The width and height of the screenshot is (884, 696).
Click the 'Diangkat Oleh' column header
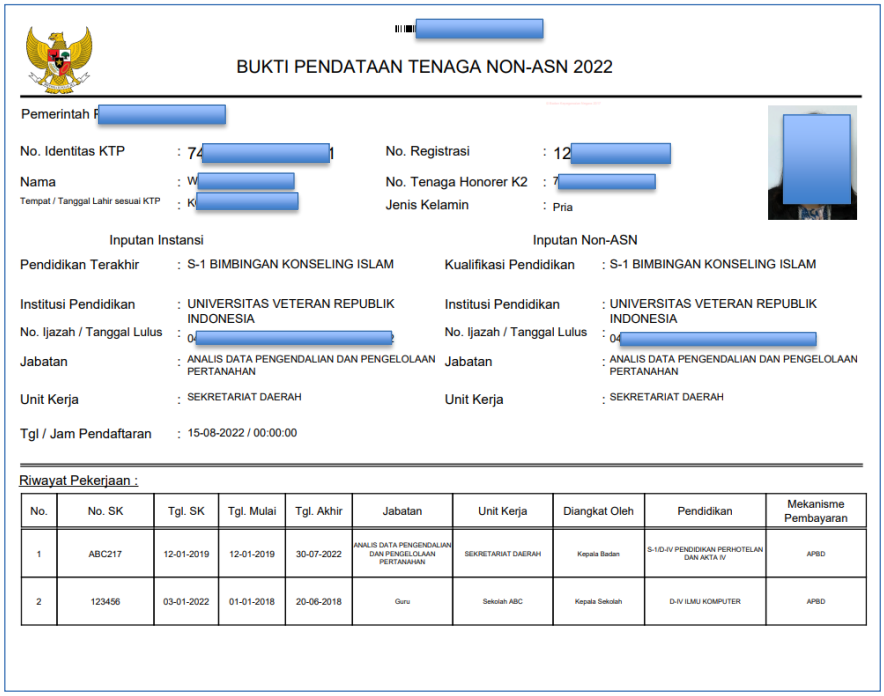tap(598, 511)
